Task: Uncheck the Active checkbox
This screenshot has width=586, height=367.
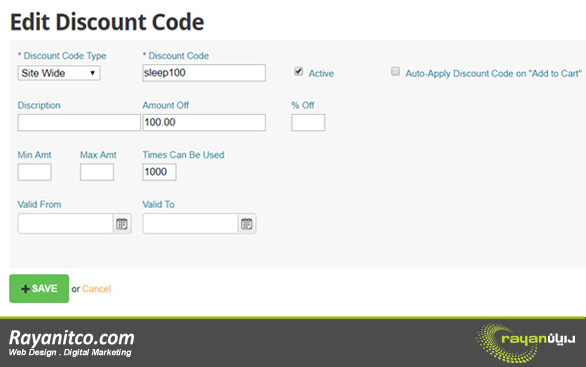Action: pos(298,71)
